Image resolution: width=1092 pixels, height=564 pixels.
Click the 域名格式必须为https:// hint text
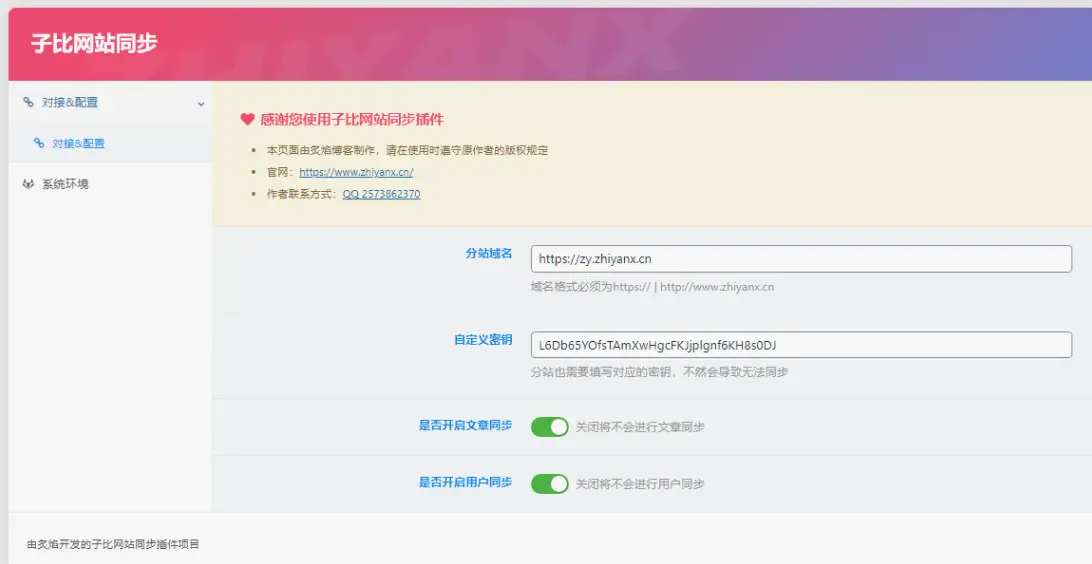pos(652,287)
